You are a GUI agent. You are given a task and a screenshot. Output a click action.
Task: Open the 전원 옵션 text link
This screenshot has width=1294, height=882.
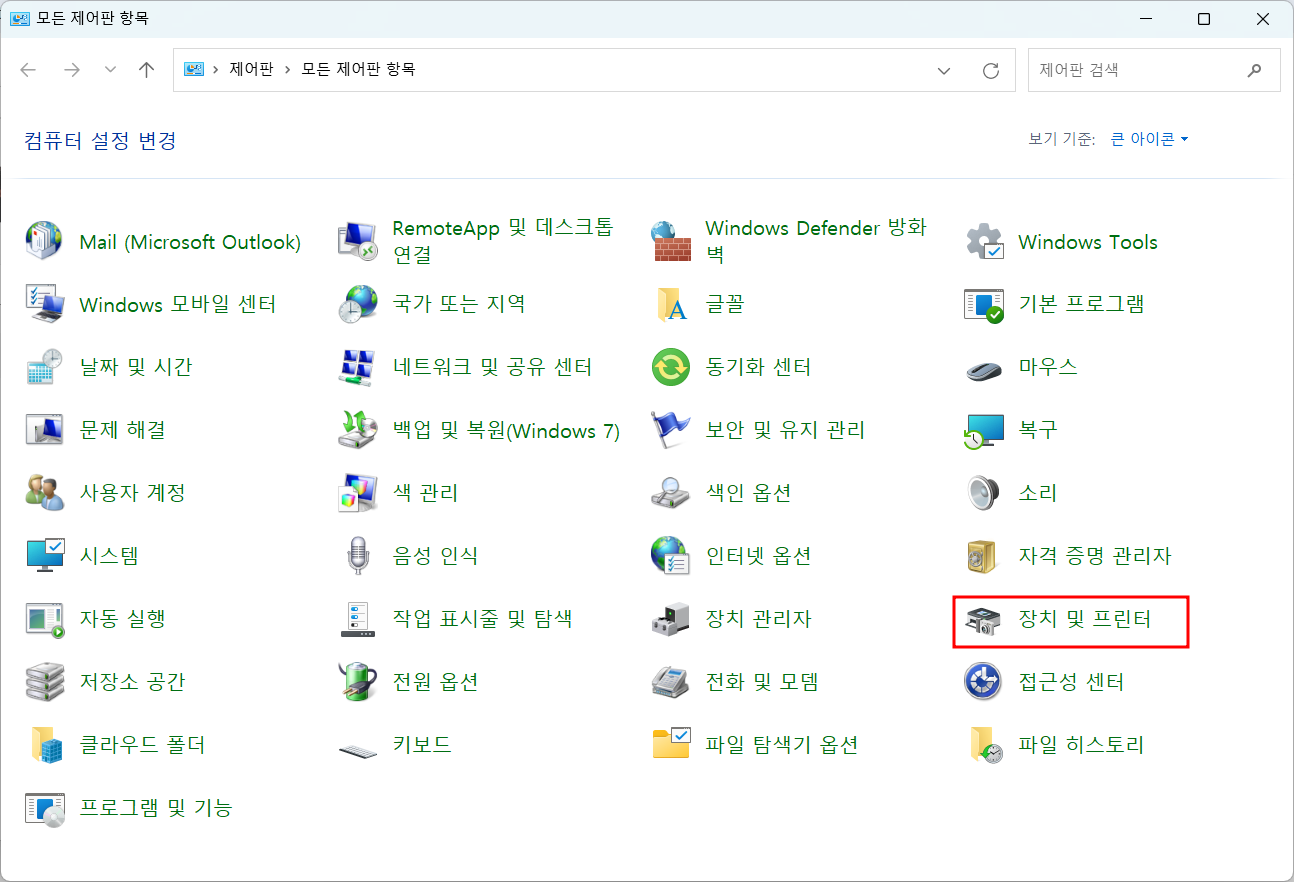[436, 682]
